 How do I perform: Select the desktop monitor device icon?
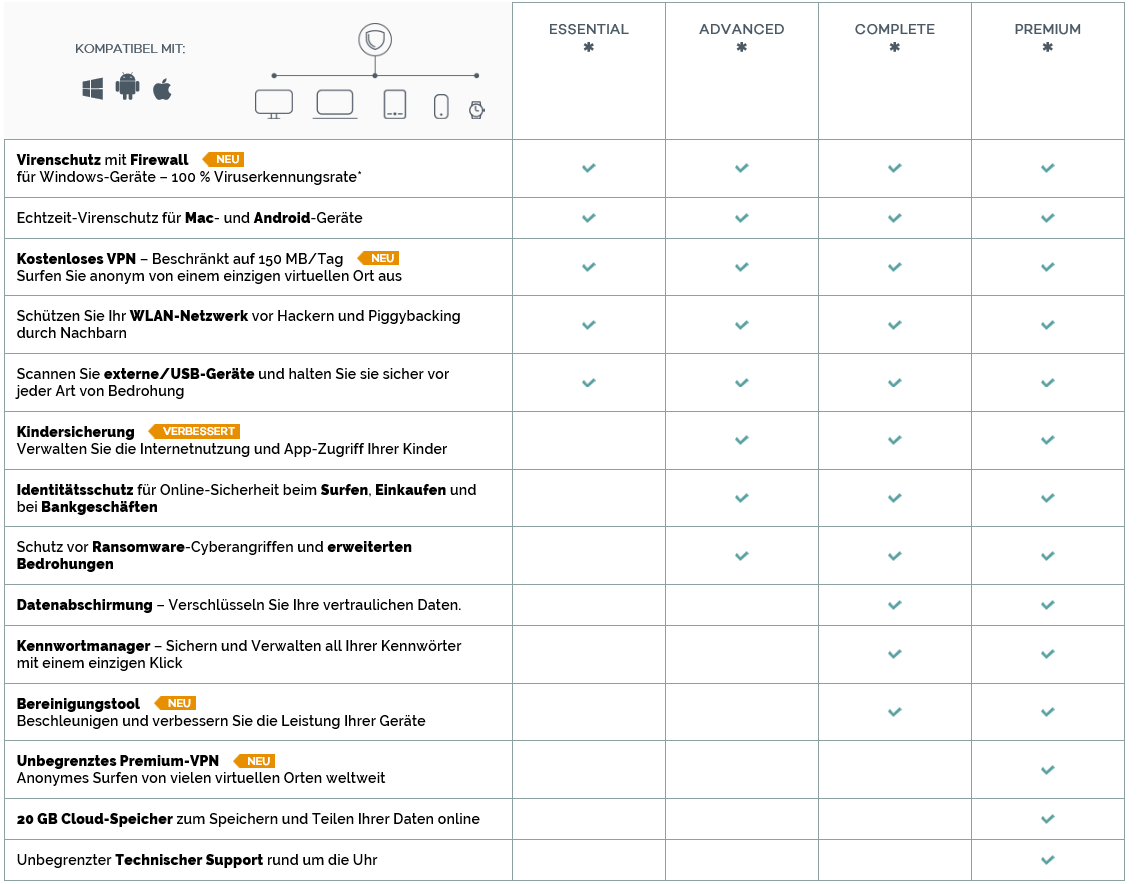[x=274, y=104]
